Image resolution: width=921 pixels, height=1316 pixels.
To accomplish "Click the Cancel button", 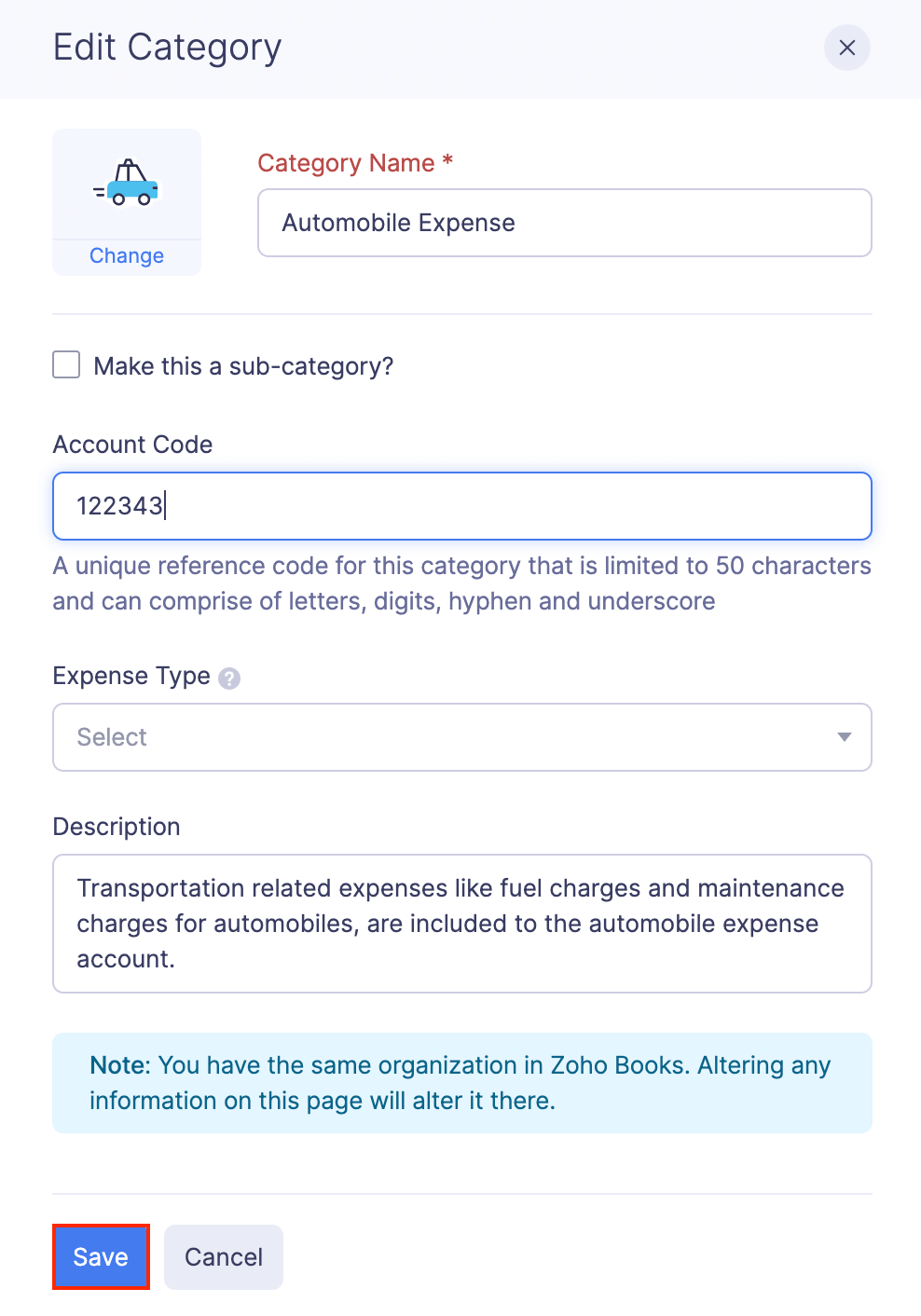I will coord(223,1256).
